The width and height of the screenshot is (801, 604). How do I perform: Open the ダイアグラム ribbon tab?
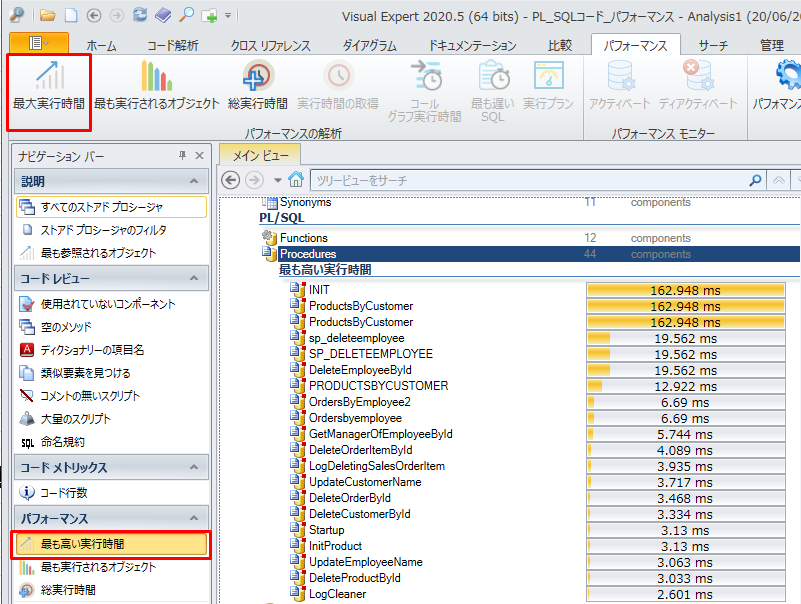(x=369, y=45)
